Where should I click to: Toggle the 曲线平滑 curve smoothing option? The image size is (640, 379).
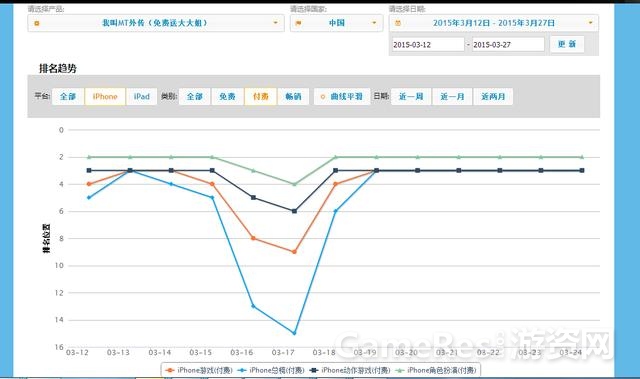[342, 97]
